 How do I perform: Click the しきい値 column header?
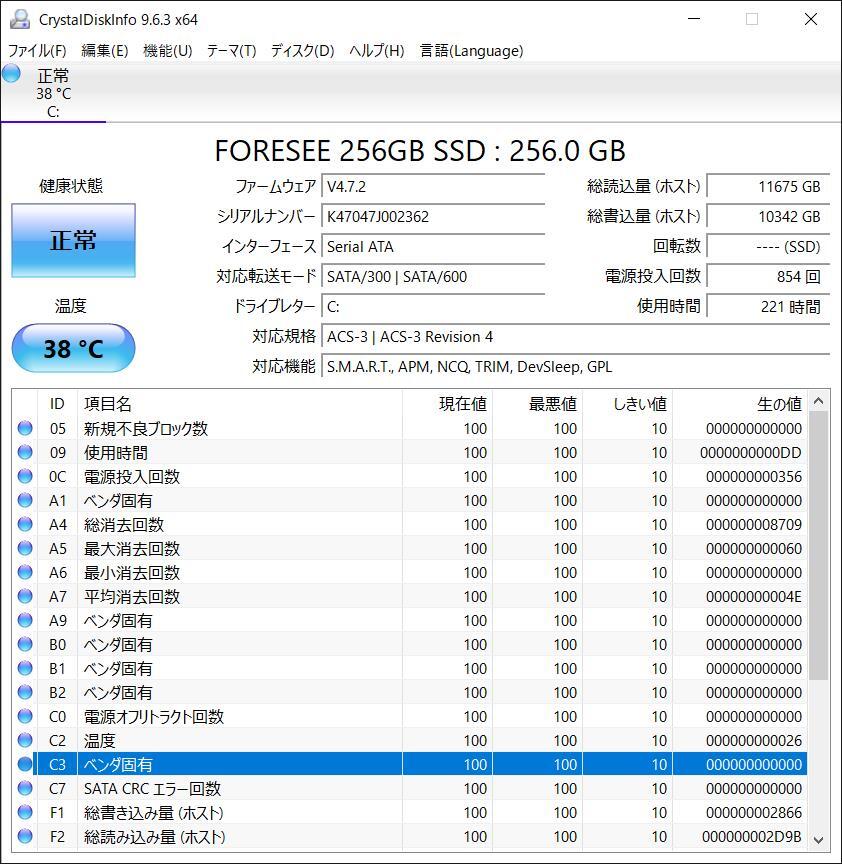(628, 404)
